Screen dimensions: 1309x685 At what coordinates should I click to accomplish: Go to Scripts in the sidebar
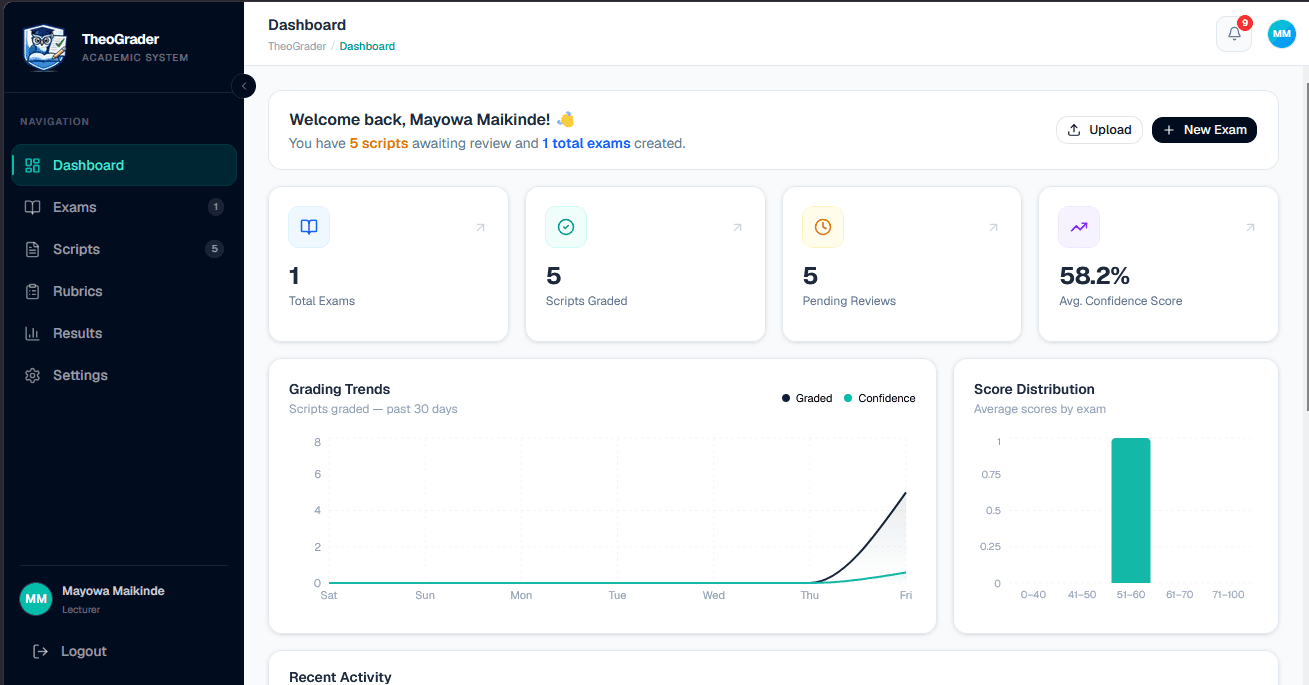coord(124,249)
